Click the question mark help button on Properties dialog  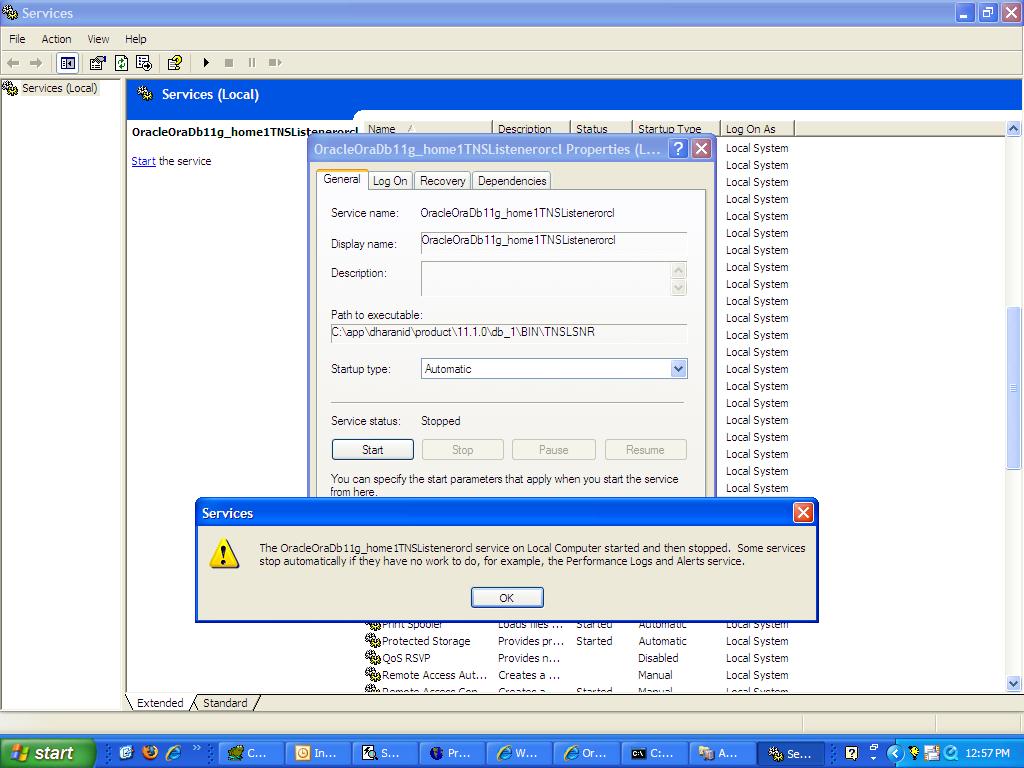(678, 149)
